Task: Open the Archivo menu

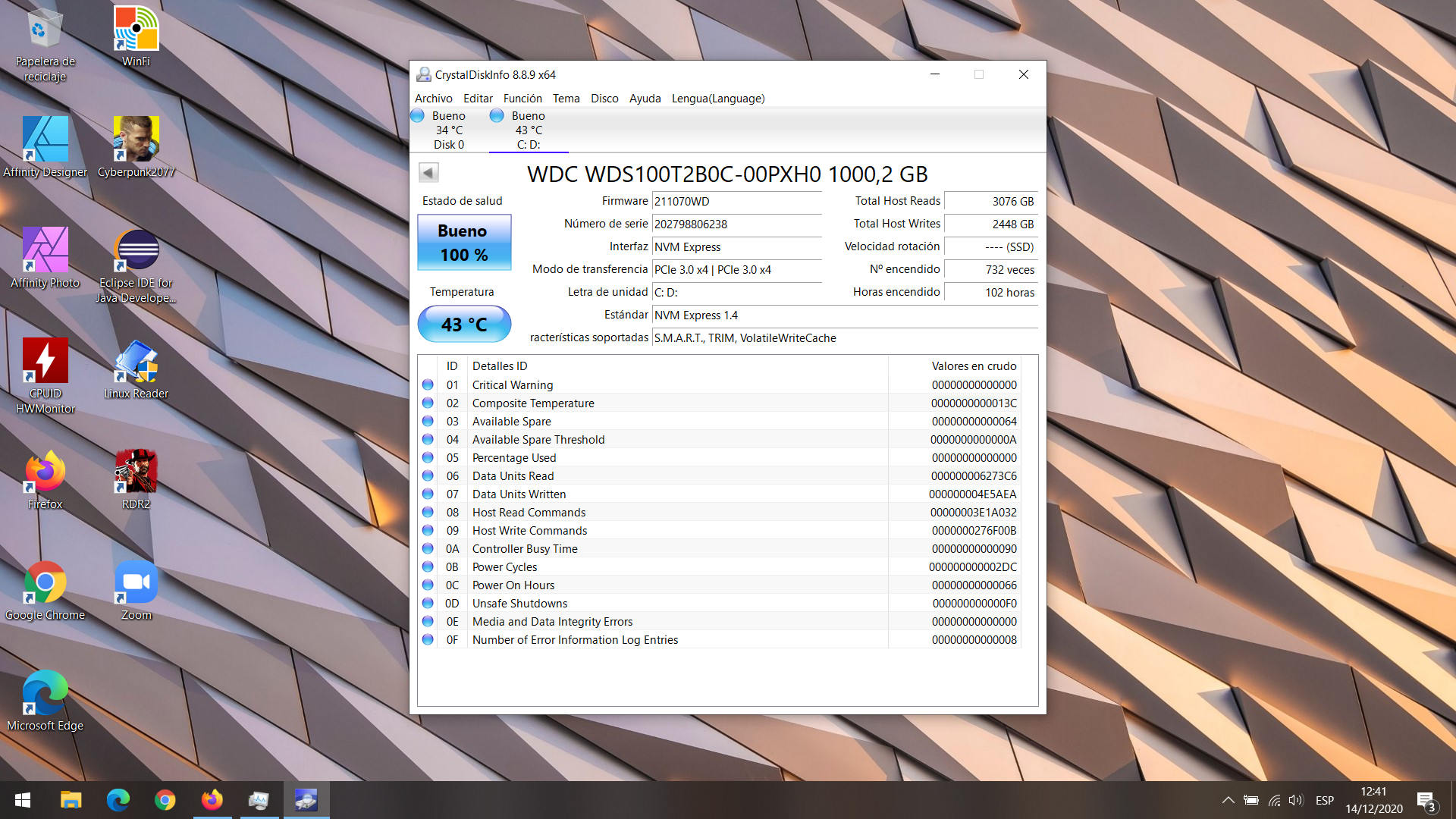Action: click(433, 99)
